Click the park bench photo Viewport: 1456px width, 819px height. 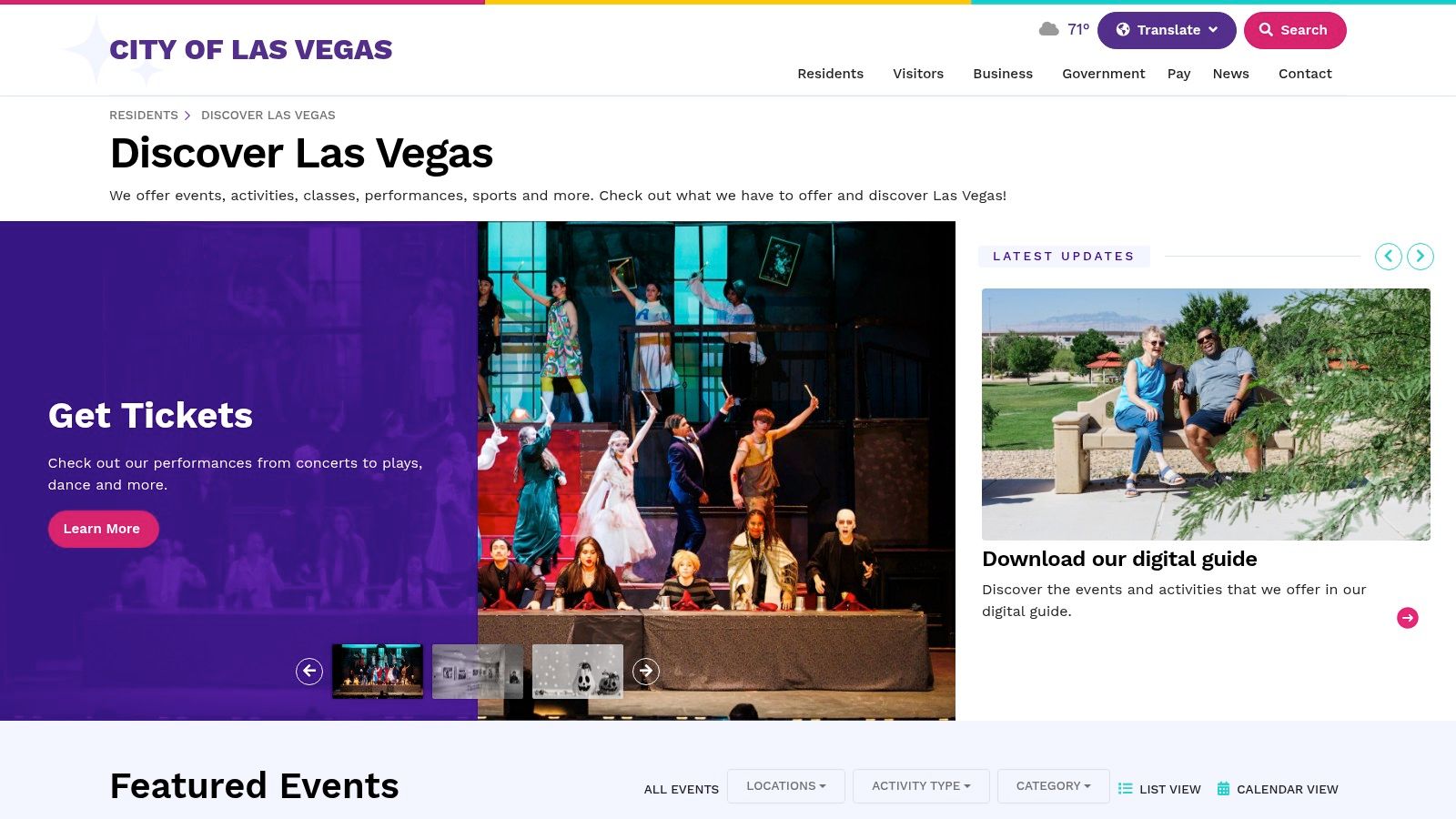[1206, 414]
